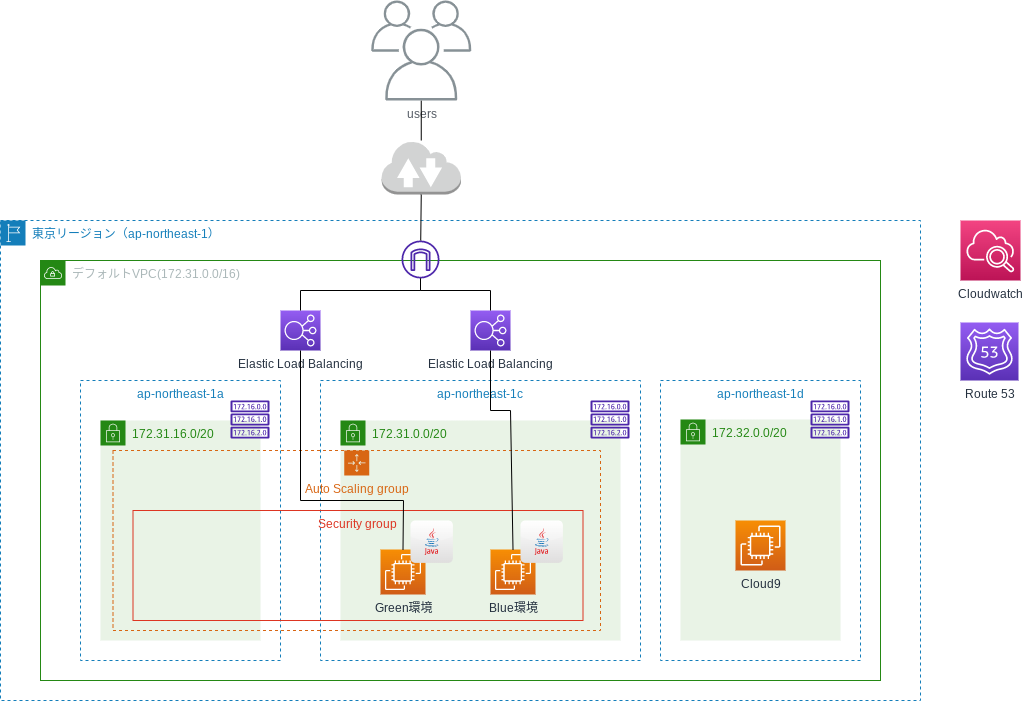1024x701 pixels.
Task: Select the Blue環境 EC2 instance icon
Action: [x=512, y=572]
